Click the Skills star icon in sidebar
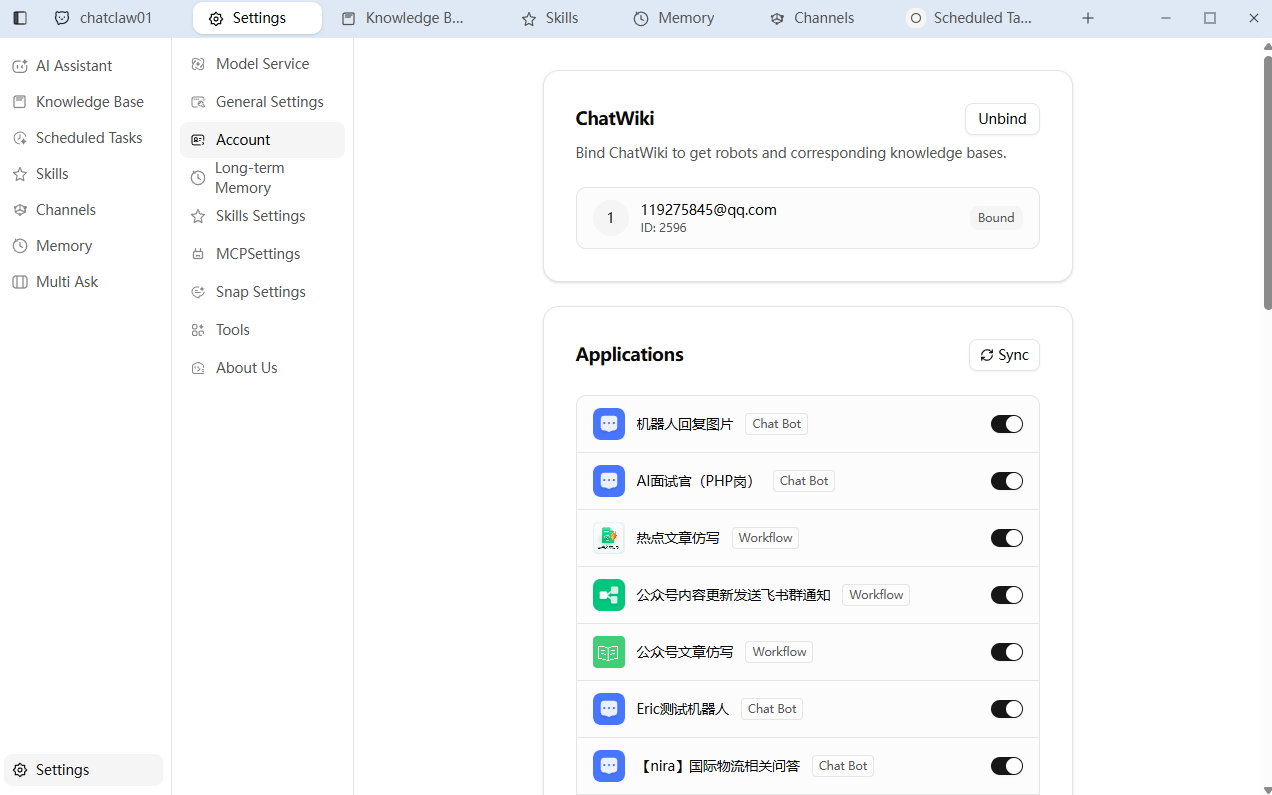 click(20, 174)
